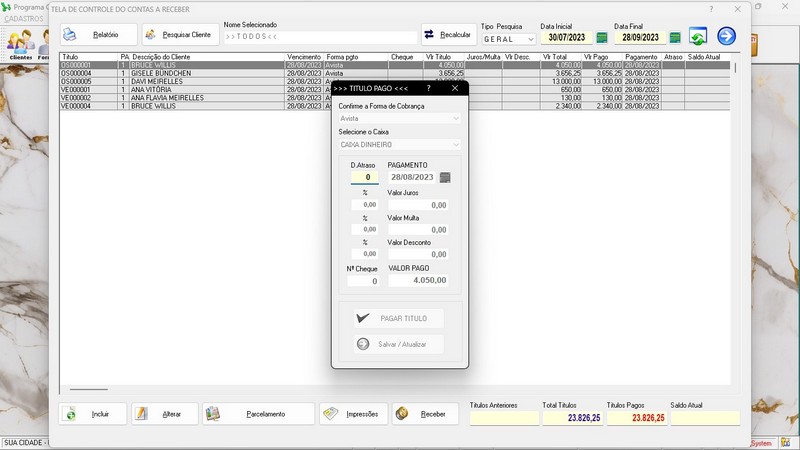
Task: Open CADASTROS menu in main window
Action: 24,18
